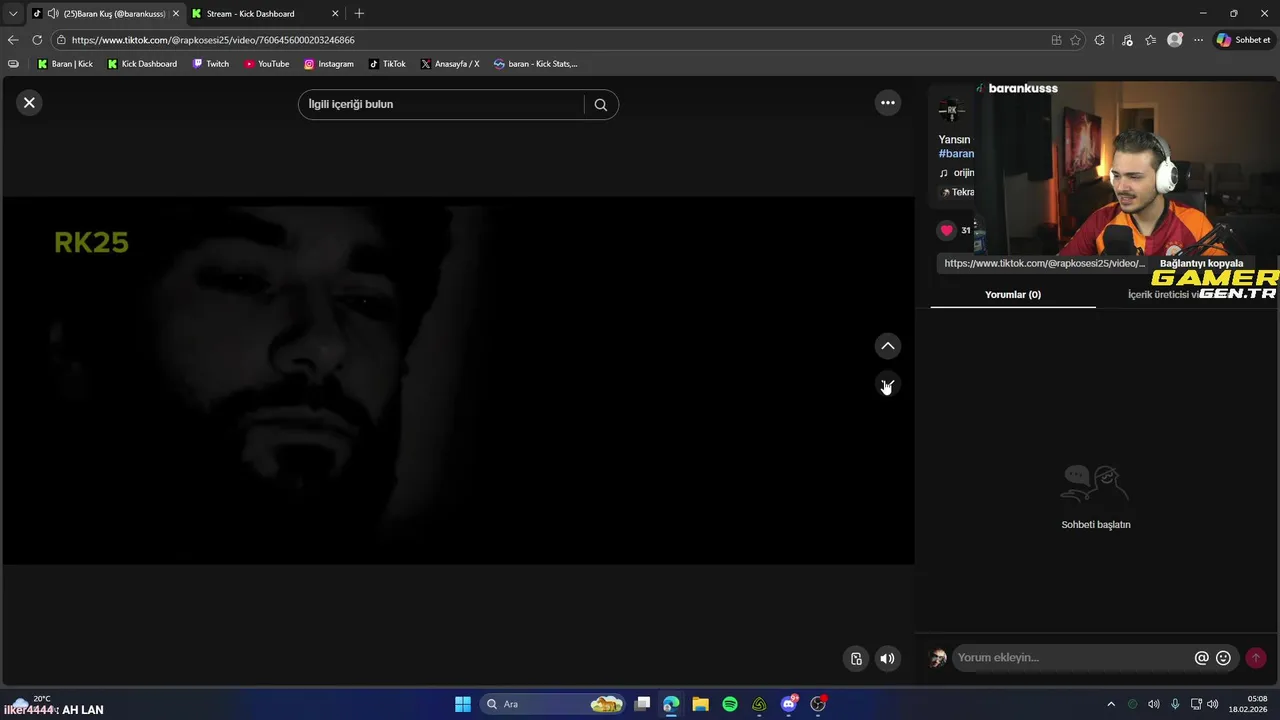Close the TikTok browser tab

tap(175, 13)
